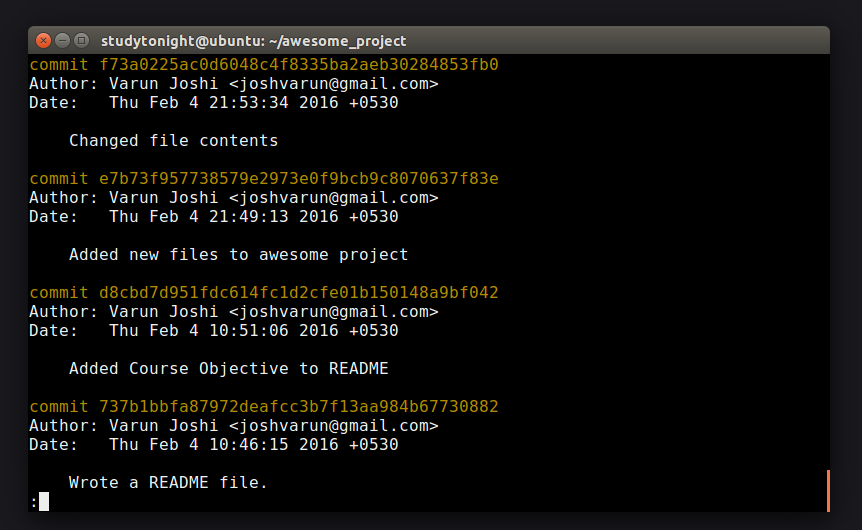Click the pager prompt cursor block
The image size is (862, 530).
click(44, 501)
